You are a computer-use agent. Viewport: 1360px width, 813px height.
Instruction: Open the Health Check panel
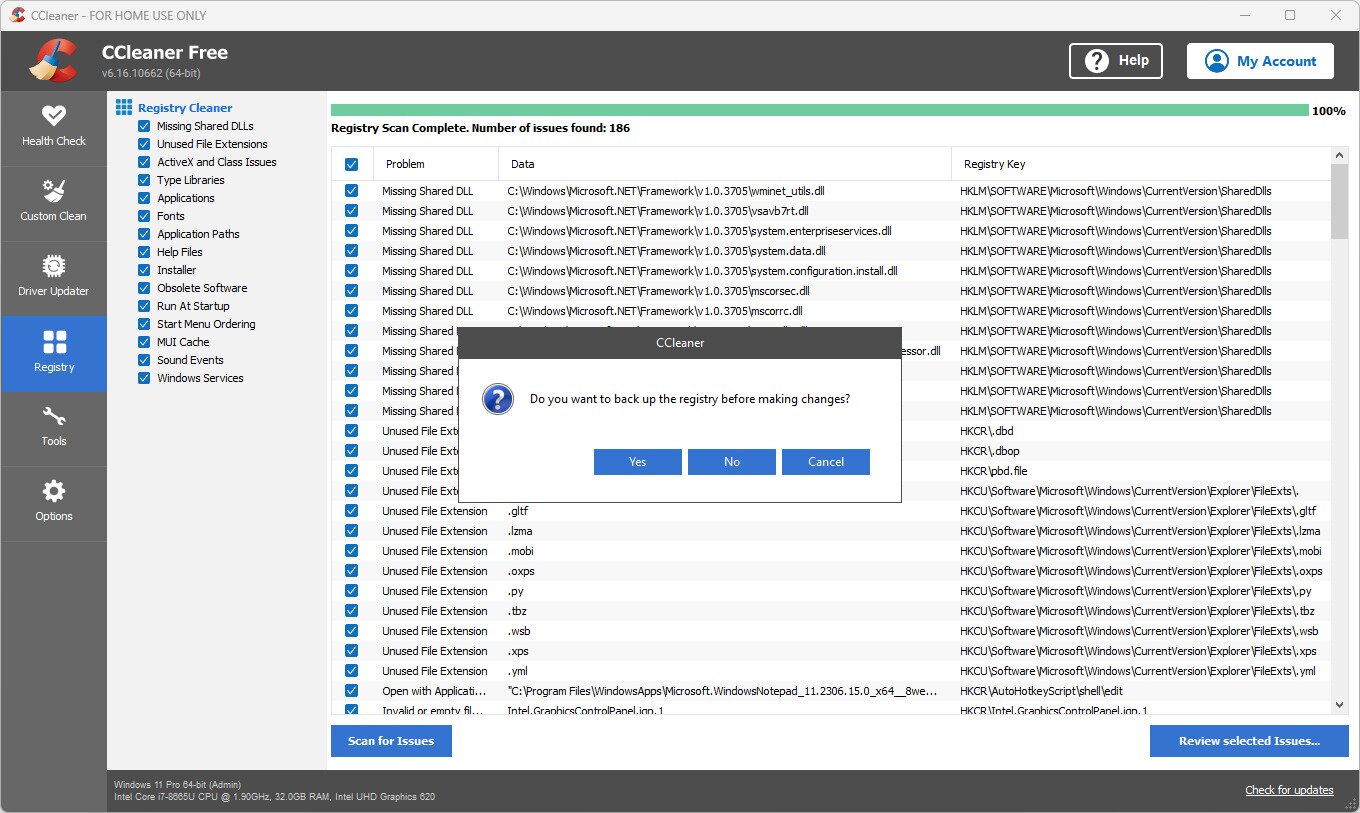click(x=54, y=128)
